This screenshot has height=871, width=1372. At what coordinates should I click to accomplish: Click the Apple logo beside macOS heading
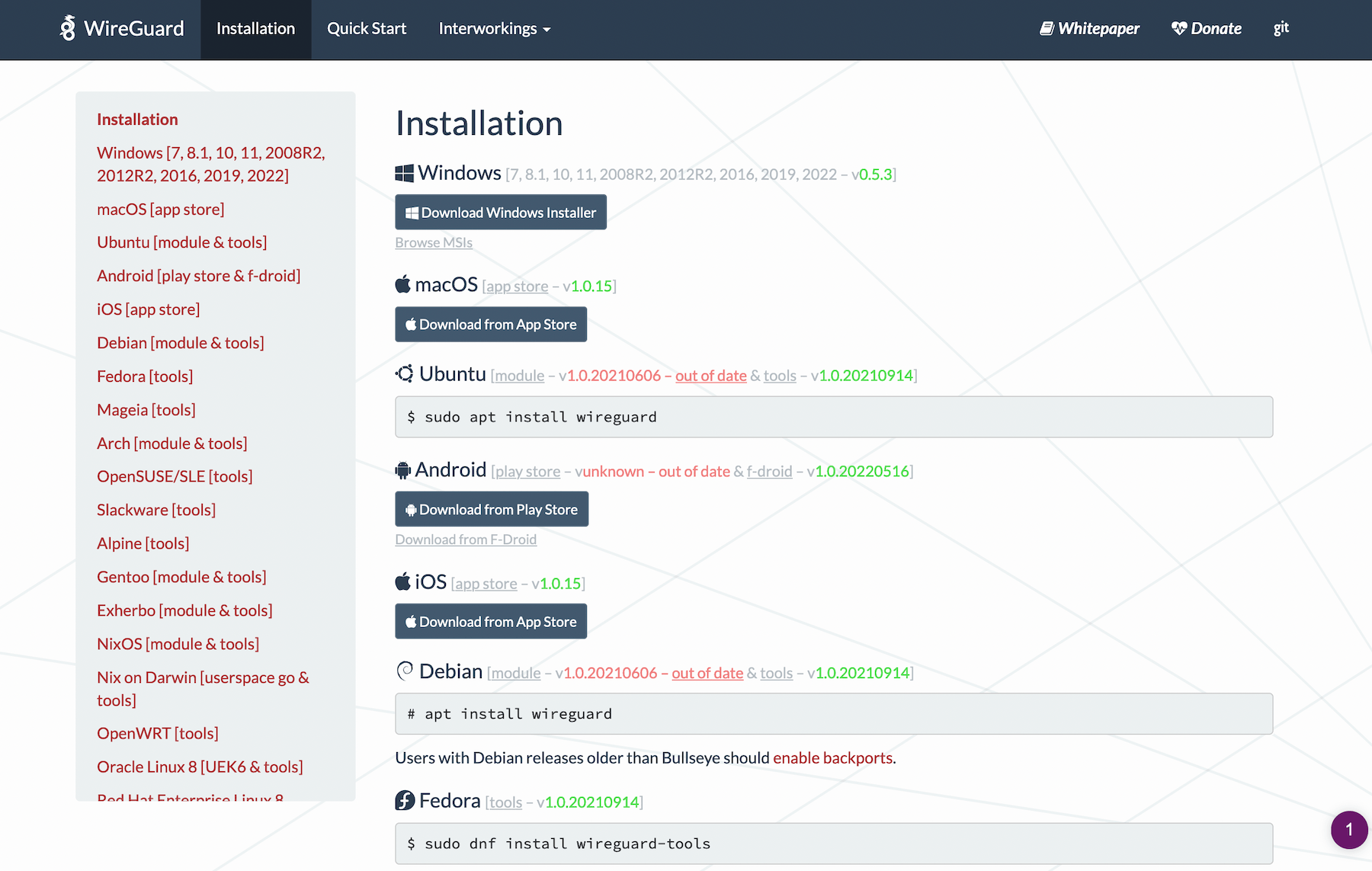402,284
